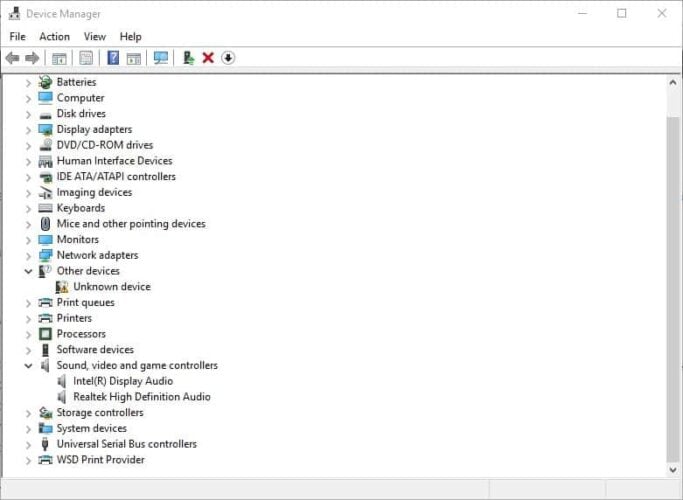Expand the Monitors node chevron
This screenshot has width=683, height=500.
click(x=28, y=240)
